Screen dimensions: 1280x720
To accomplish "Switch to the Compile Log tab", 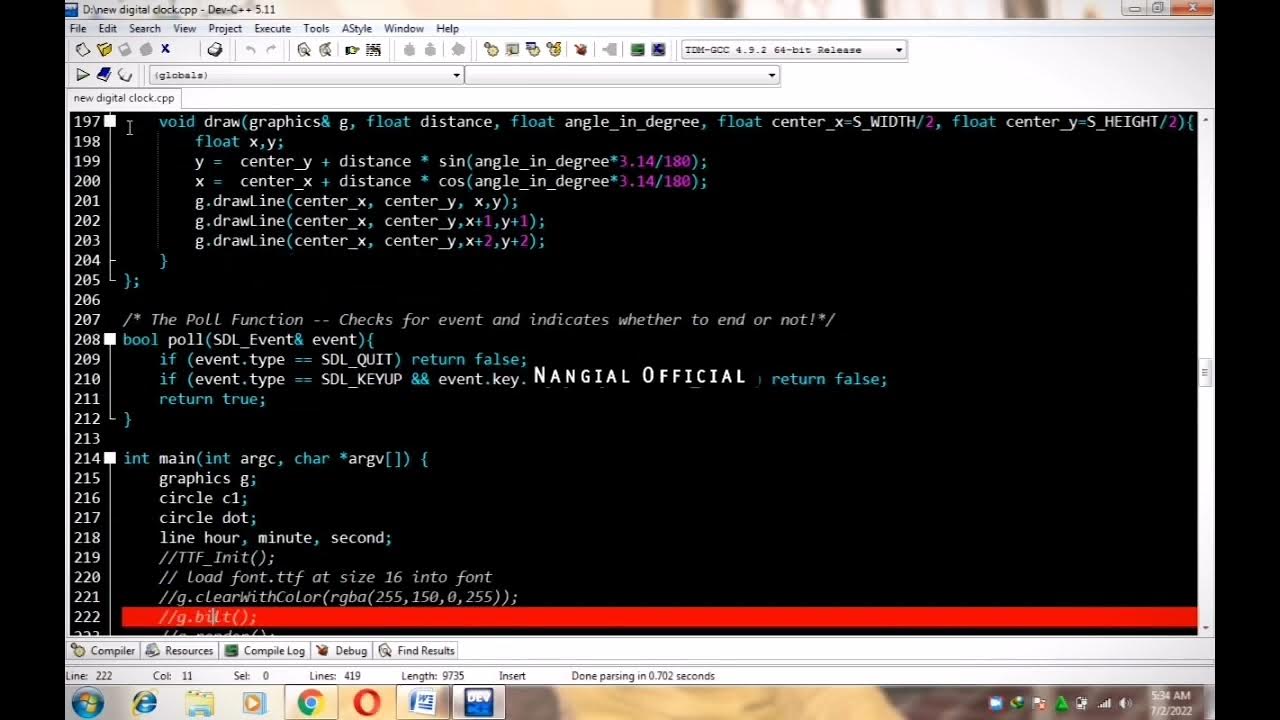I will (x=265, y=650).
